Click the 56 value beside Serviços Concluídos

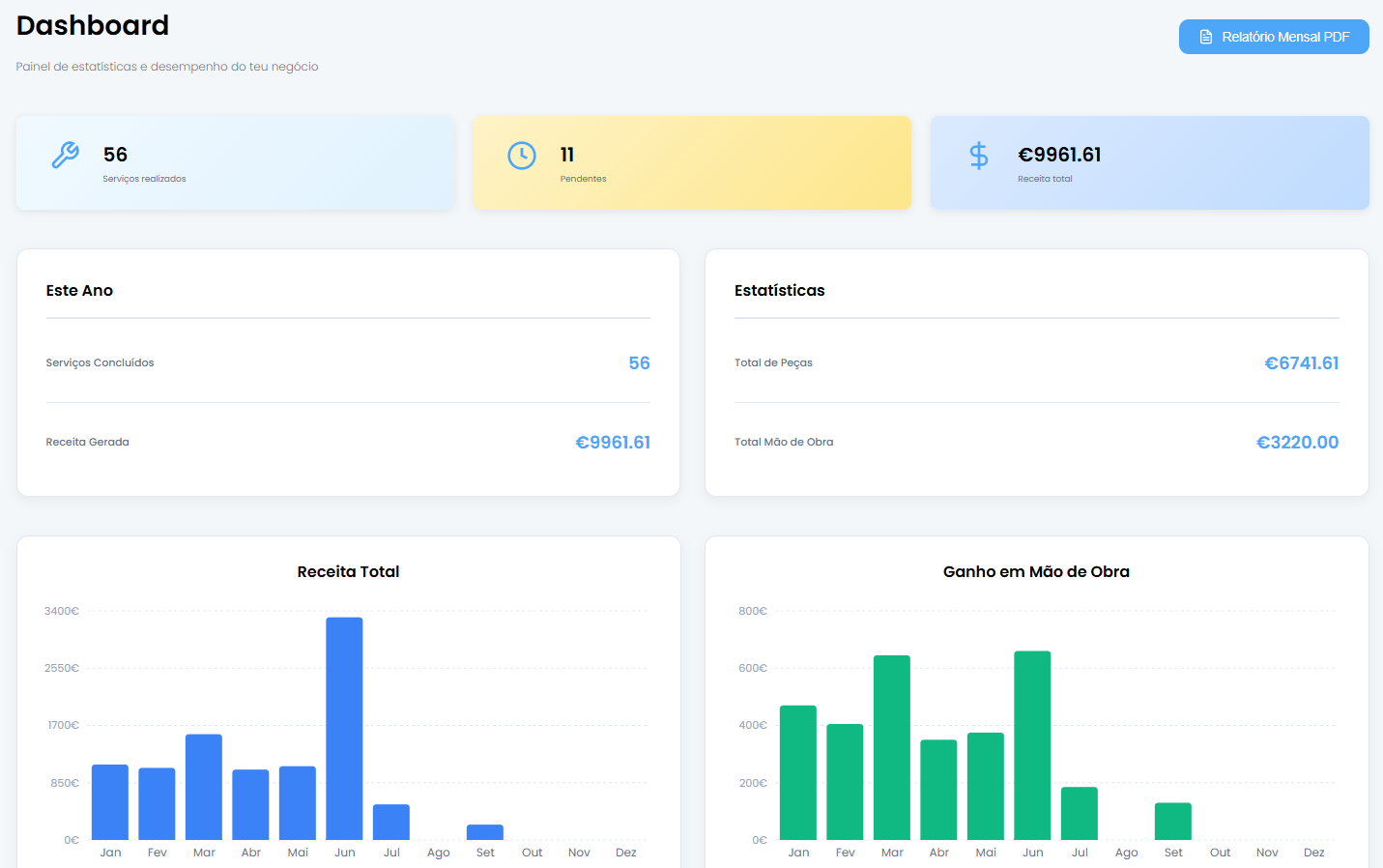pos(639,363)
